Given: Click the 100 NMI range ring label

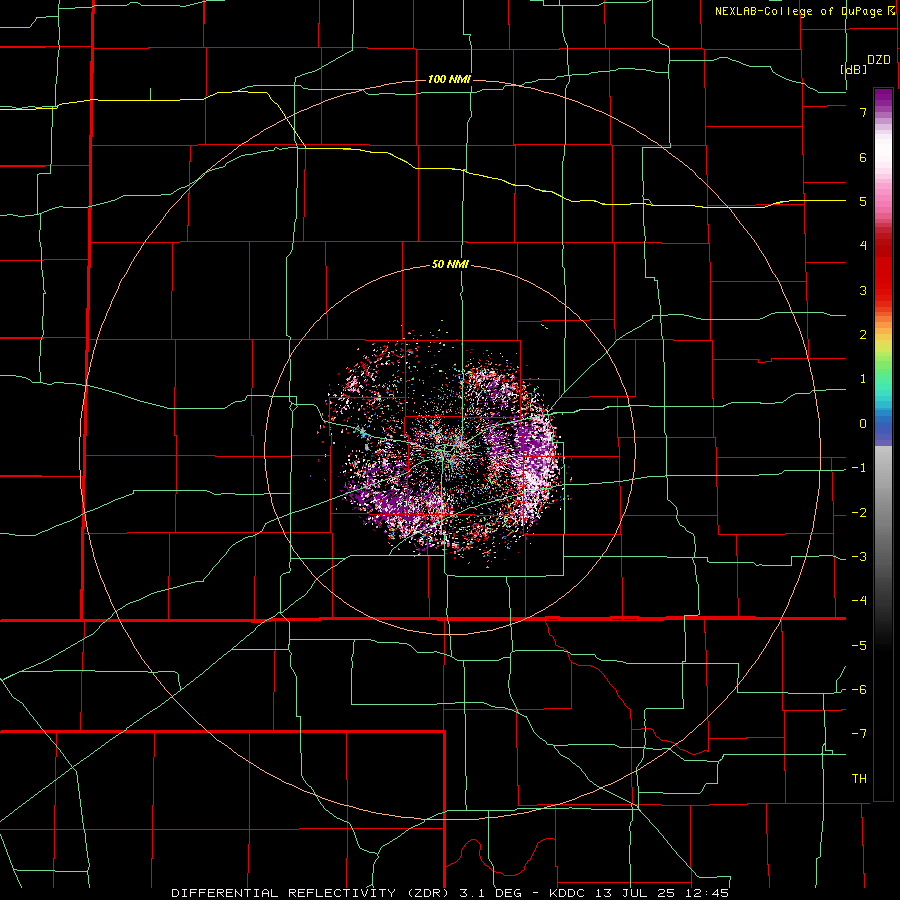Looking at the screenshot, I should pyautogui.click(x=449, y=79).
